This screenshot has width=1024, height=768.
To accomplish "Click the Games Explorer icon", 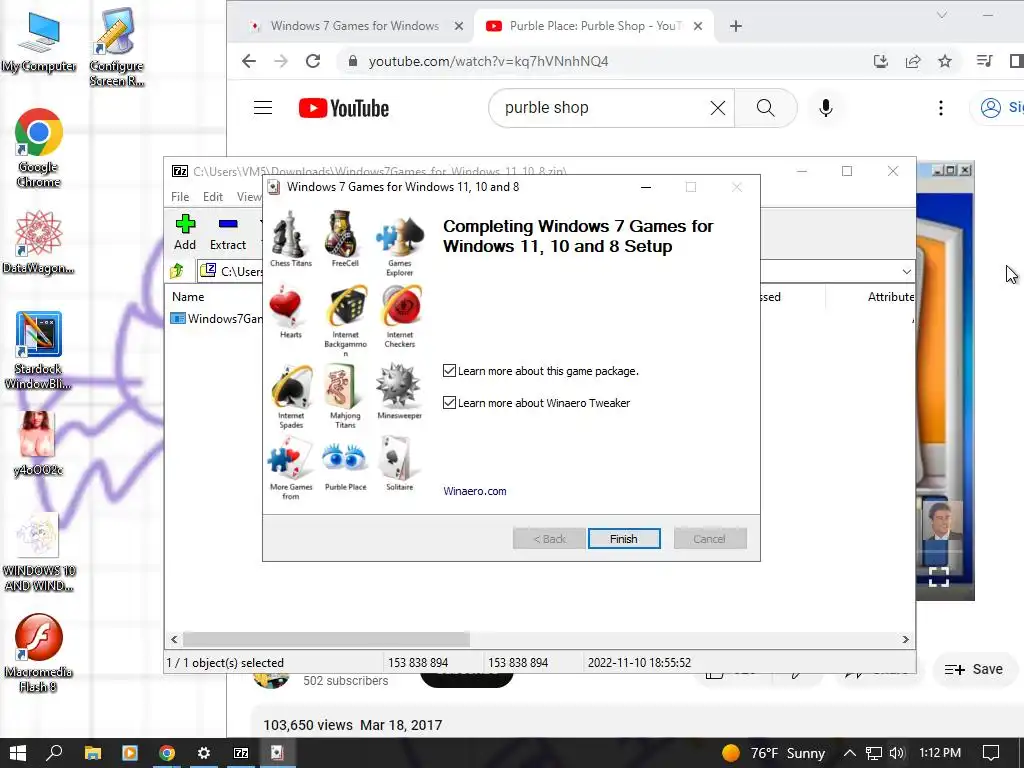I will 399,236.
